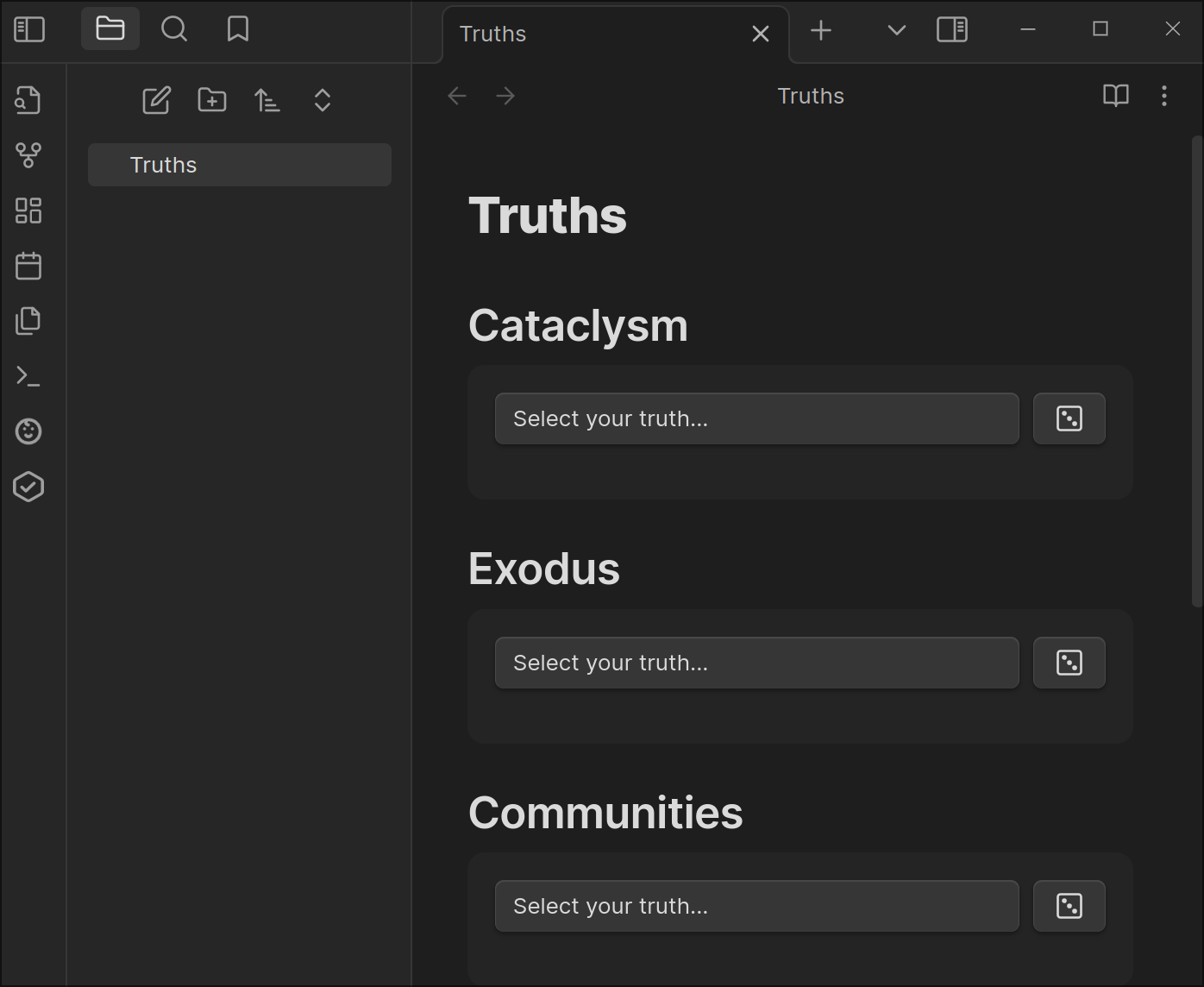Navigate forward with the right arrow
This screenshot has width=1204, height=987.
click(505, 96)
